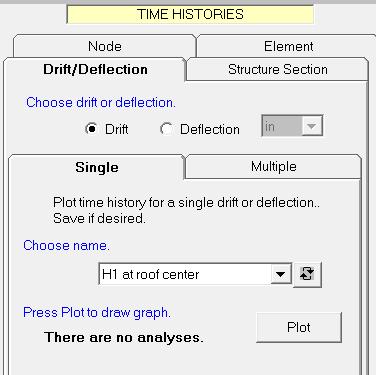Click the units dropdown arrow
The image size is (376, 375).
[x=312, y=126]
